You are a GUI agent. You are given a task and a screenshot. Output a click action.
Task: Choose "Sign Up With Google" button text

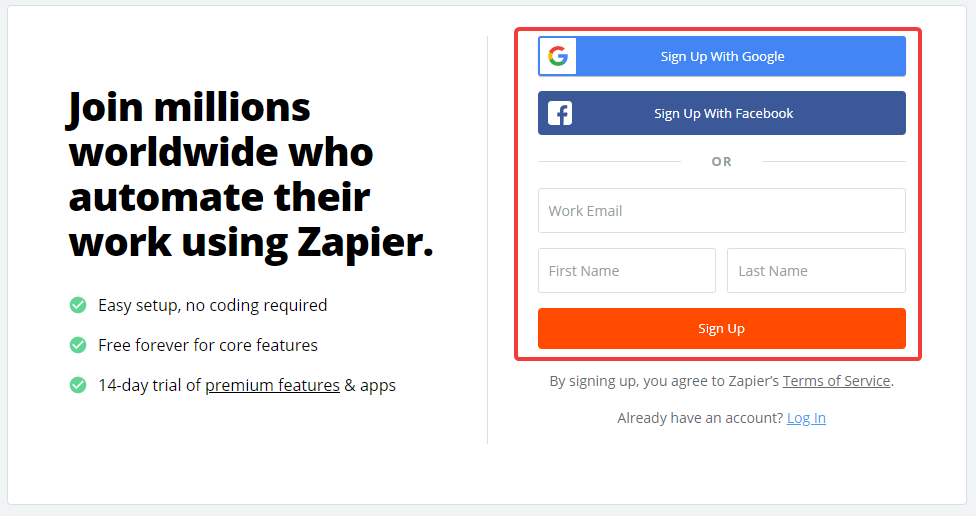(722, 57)
